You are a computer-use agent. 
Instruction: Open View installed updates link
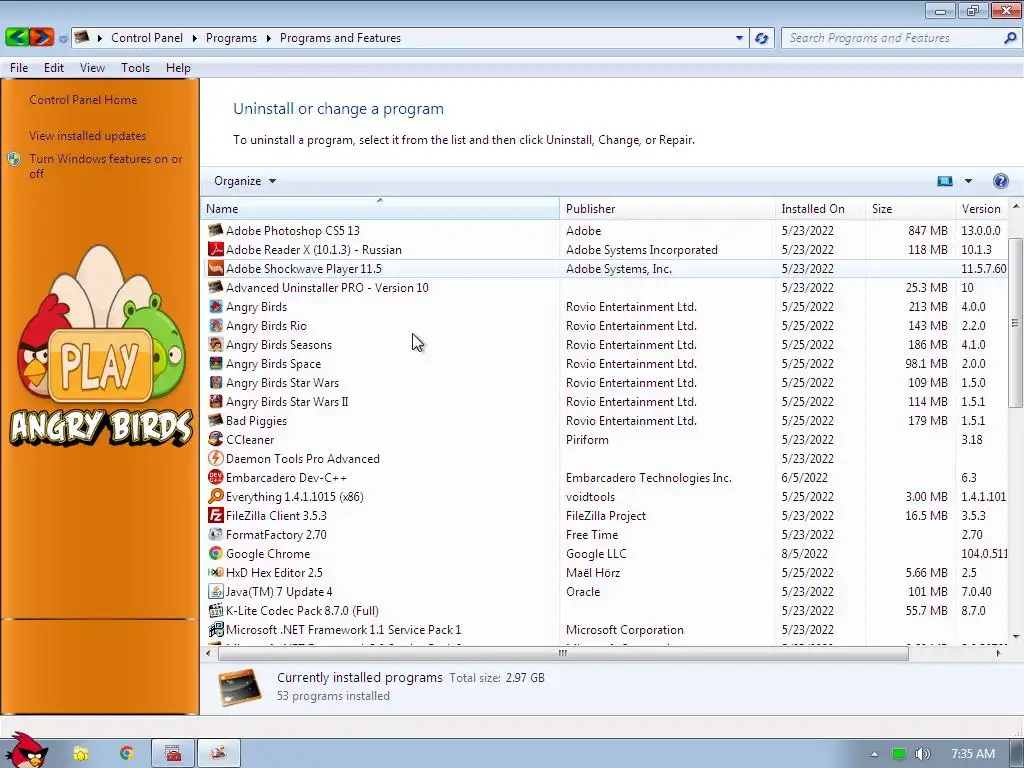point(88,136)
